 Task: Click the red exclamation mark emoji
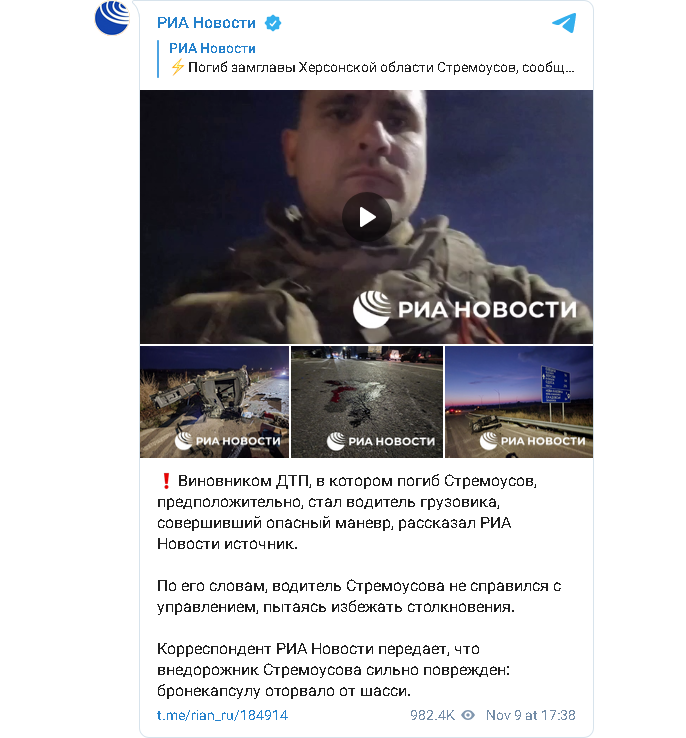click(x=166, y=481)
